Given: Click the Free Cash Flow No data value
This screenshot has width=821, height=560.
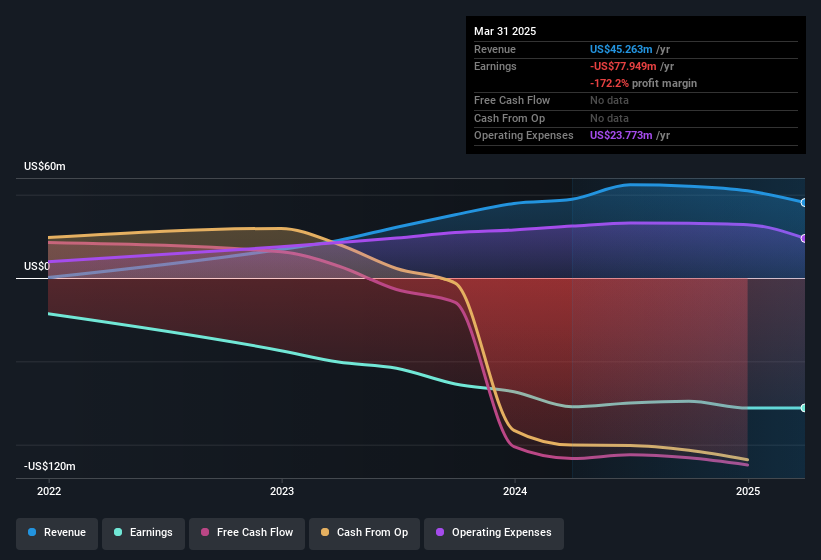Looking at the screenshot, I should [x=609, y=100].
